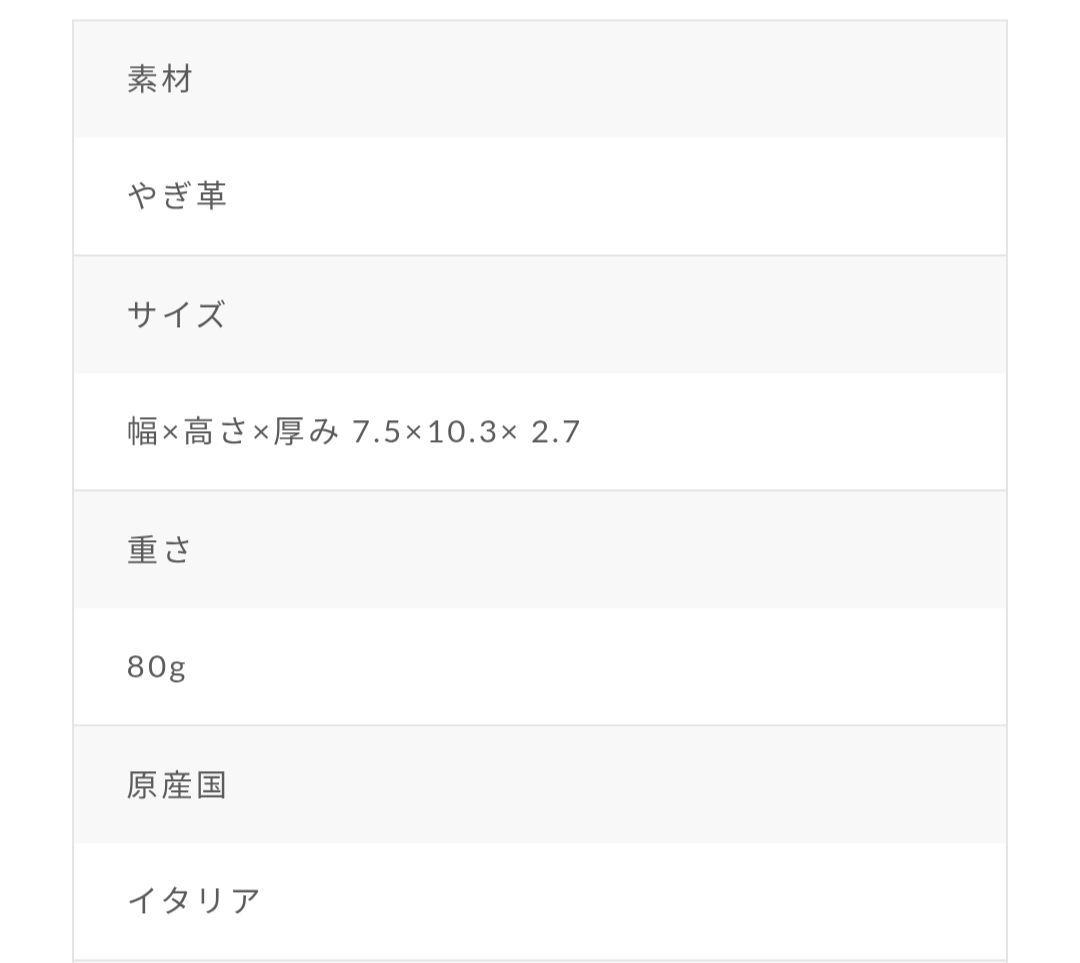Viewport: 1080px width, 963px height.
Task: Click the × between 幅 and 高さ
Action: [x=170, y=434]
